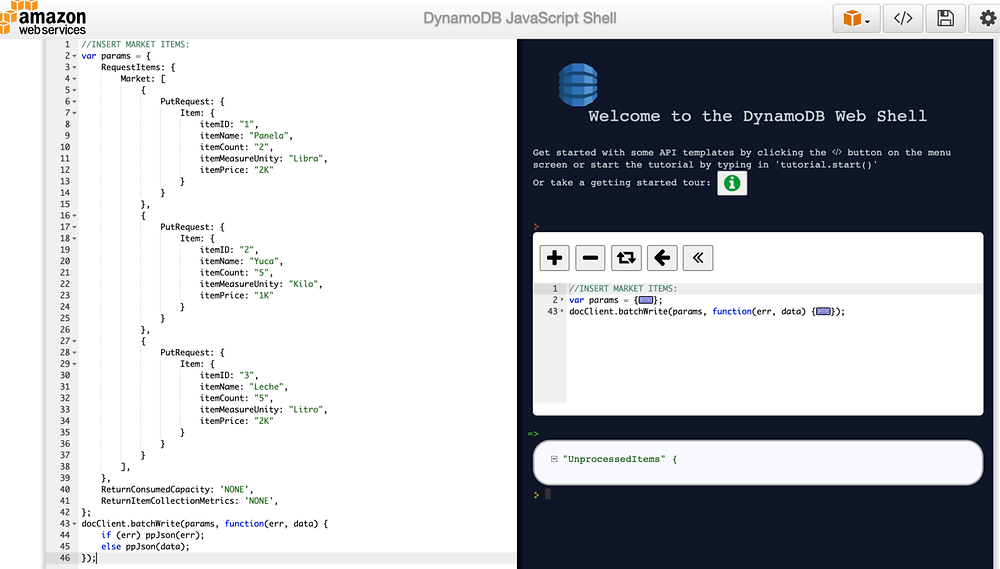This screenshot has height=569, width=1000.
Task: Click the Market: [ line in editor
Action: [143, 79]
